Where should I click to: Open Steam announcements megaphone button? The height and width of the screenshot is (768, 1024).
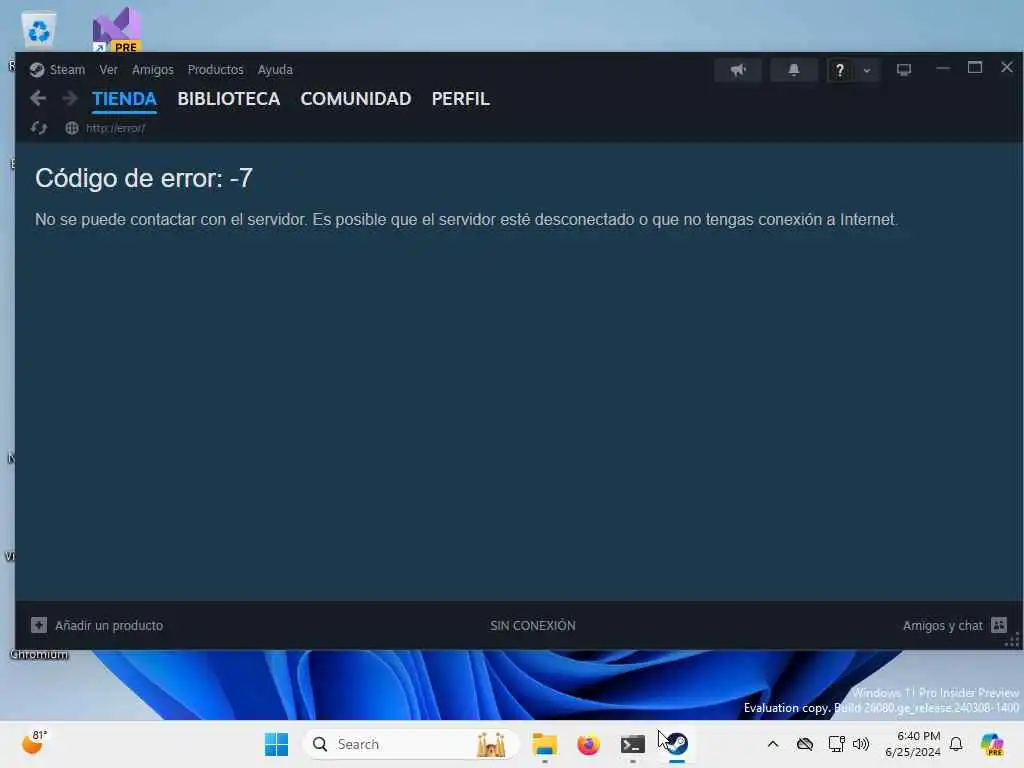click(x=738, y=70)
